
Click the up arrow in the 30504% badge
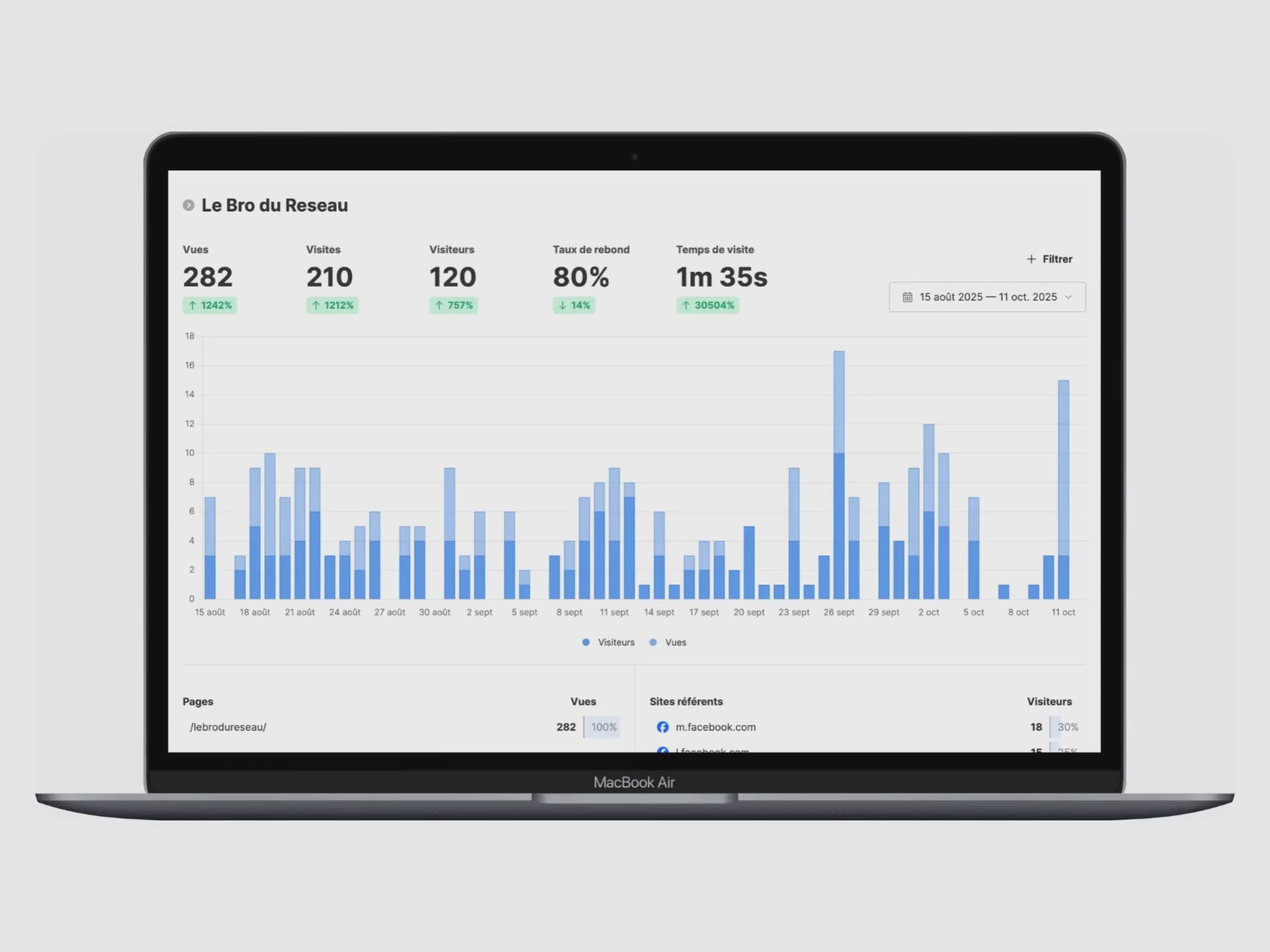point(686,305)
